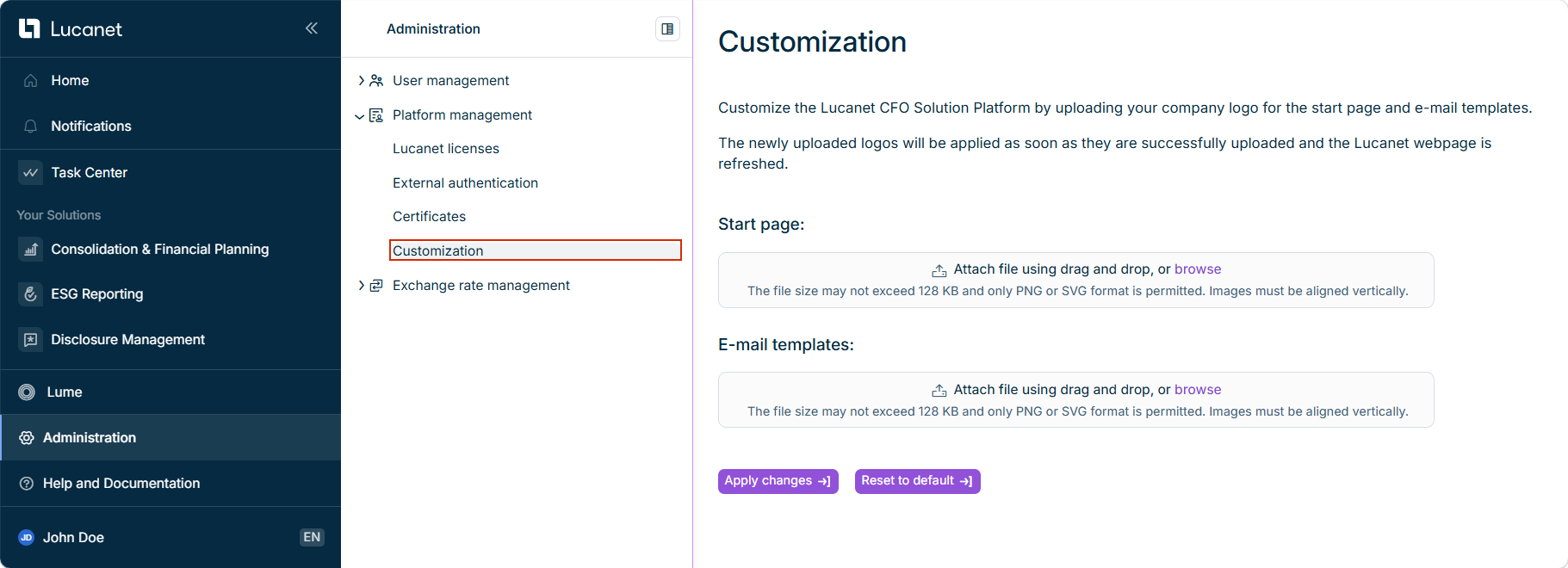Select Platform management label
Screen dimensions: 1568x568
pyautogui.click(x=462, y=115)
